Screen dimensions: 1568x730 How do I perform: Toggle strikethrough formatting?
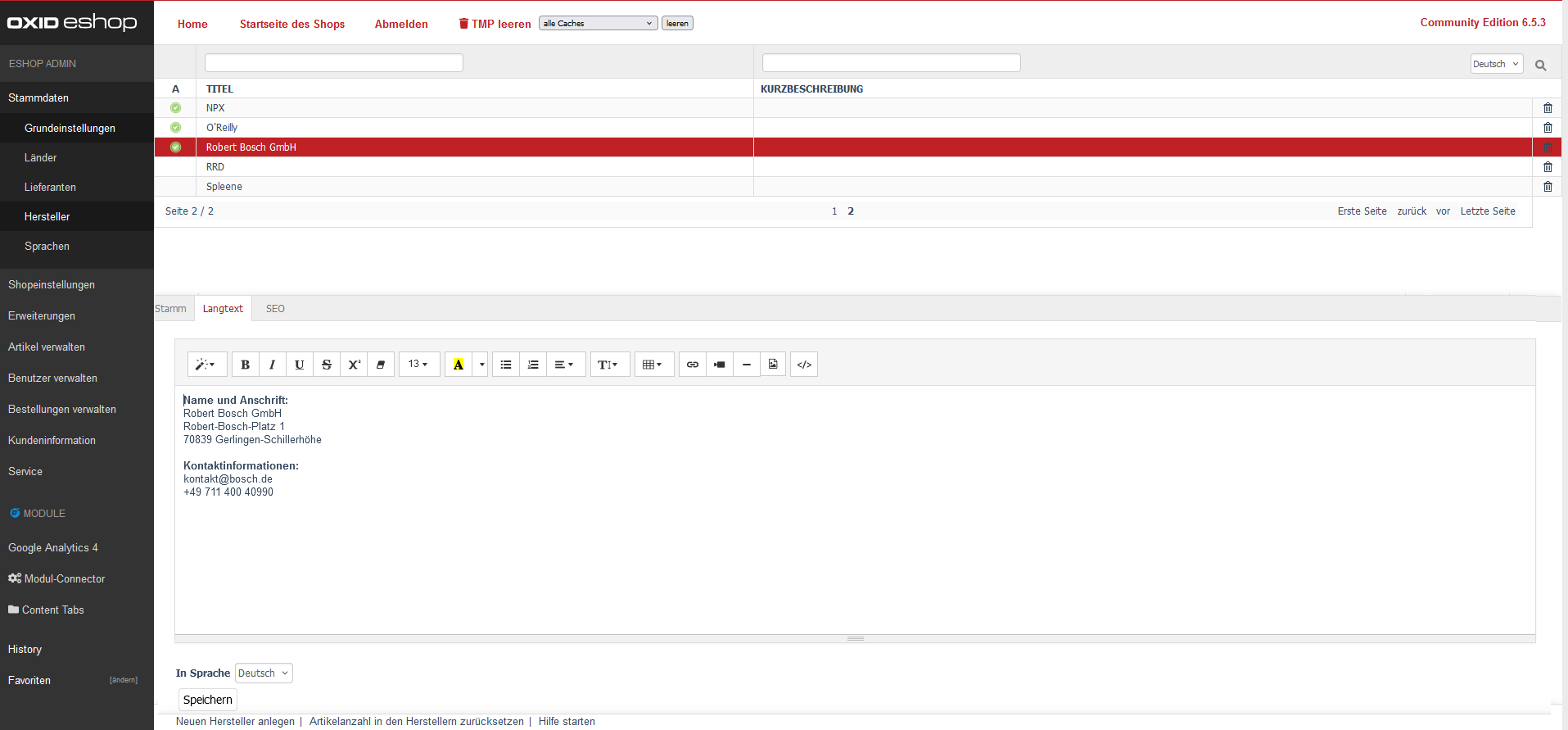[x=327, y=365]
